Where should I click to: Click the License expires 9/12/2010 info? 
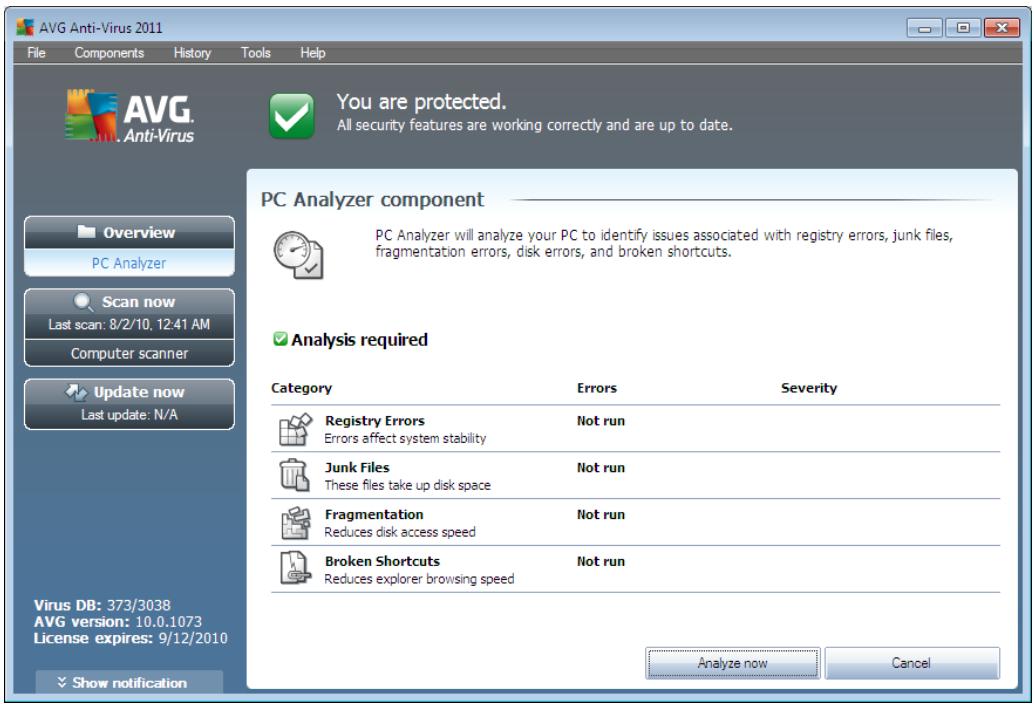pyautogui.click(x=131, y=638)
